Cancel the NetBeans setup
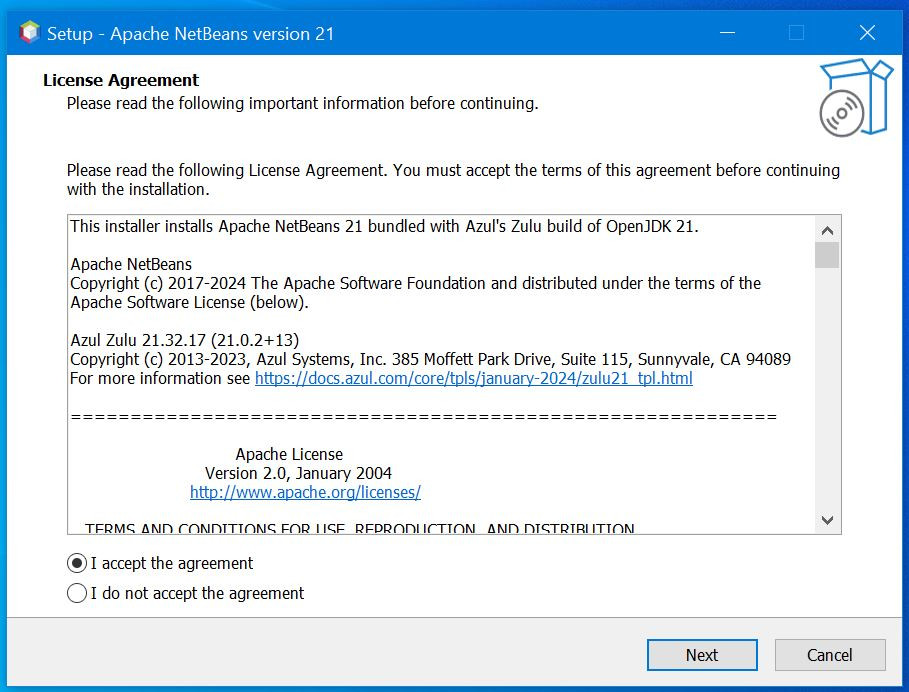The height and width of the screenshot is (692, 909). pyautogui.click(x=829, y=655)
